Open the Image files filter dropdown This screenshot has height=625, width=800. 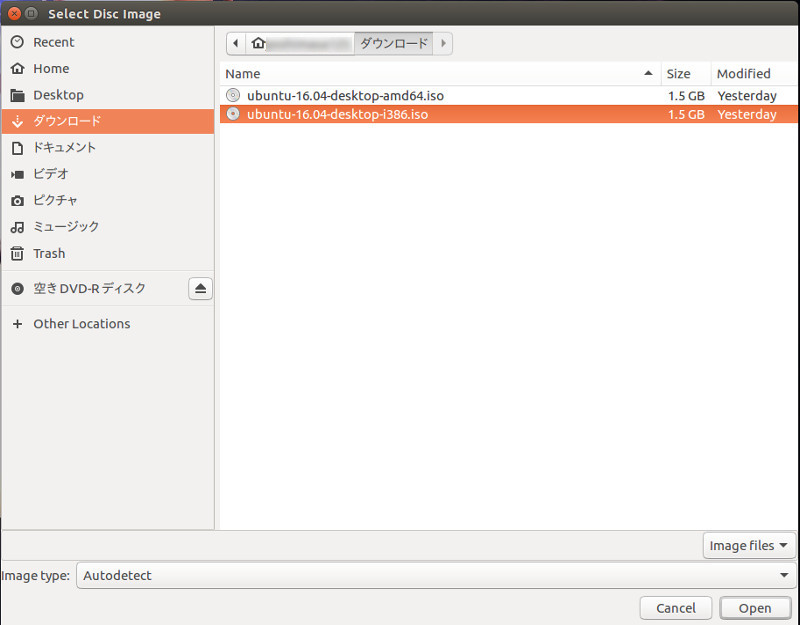point(749,546)
